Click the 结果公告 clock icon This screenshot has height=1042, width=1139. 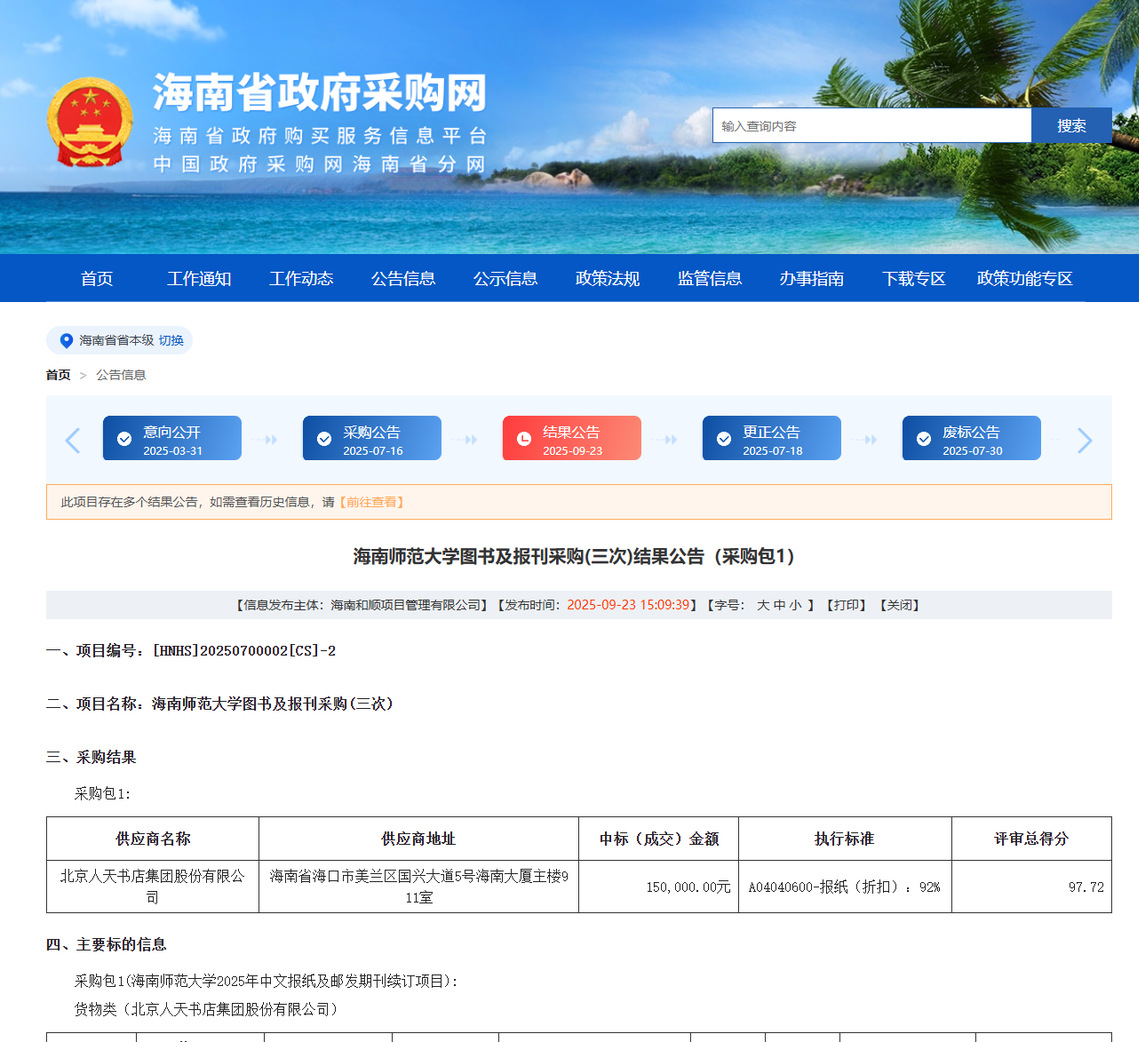pyautogui.click(x=524, y=439)
